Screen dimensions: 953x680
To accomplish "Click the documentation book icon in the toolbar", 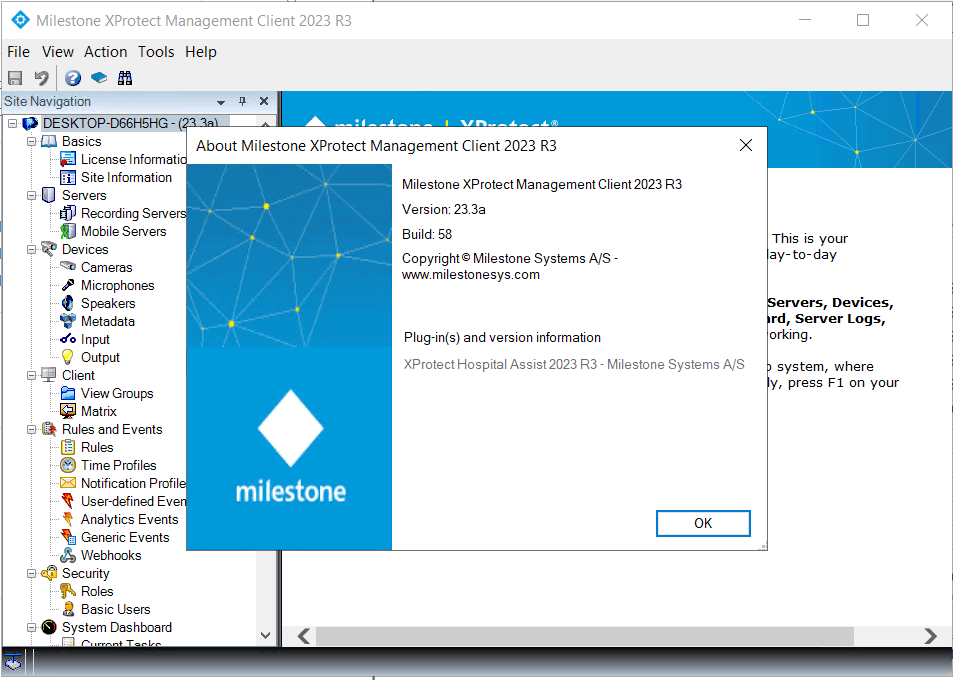I will [97, 77].
